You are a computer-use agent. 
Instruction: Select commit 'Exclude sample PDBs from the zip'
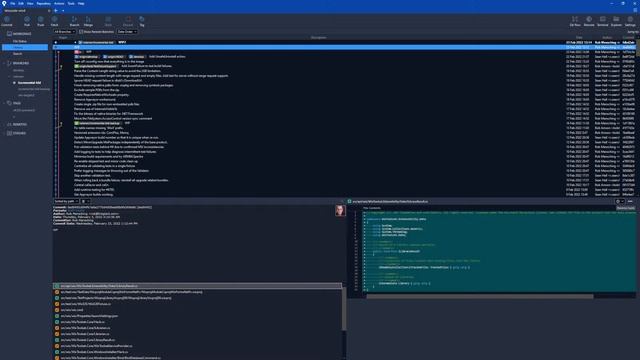point(96,90)
